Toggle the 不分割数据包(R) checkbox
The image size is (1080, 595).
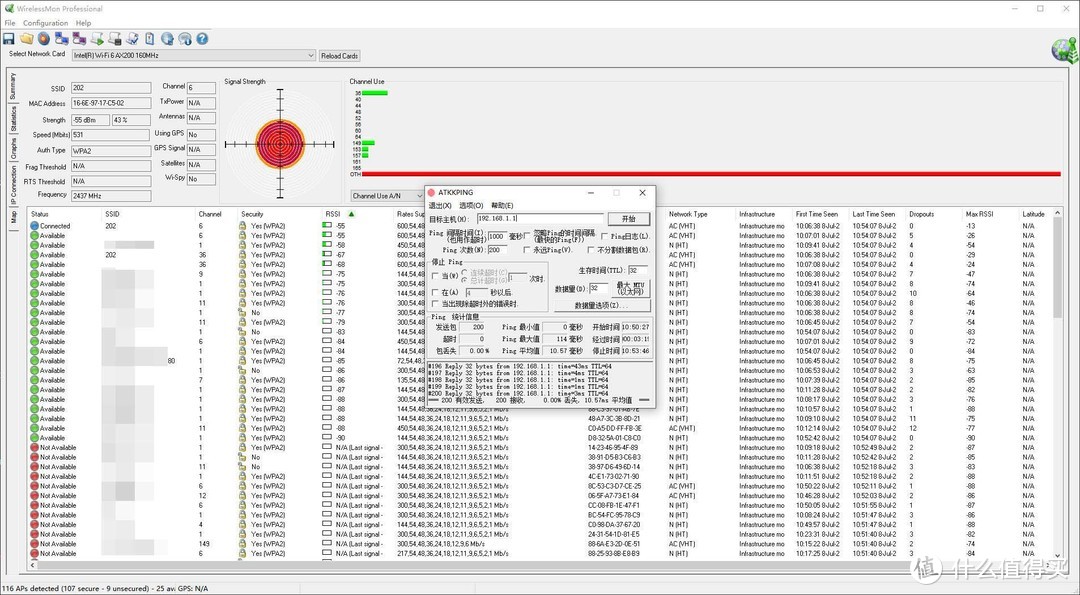click(x=591, y=250)
